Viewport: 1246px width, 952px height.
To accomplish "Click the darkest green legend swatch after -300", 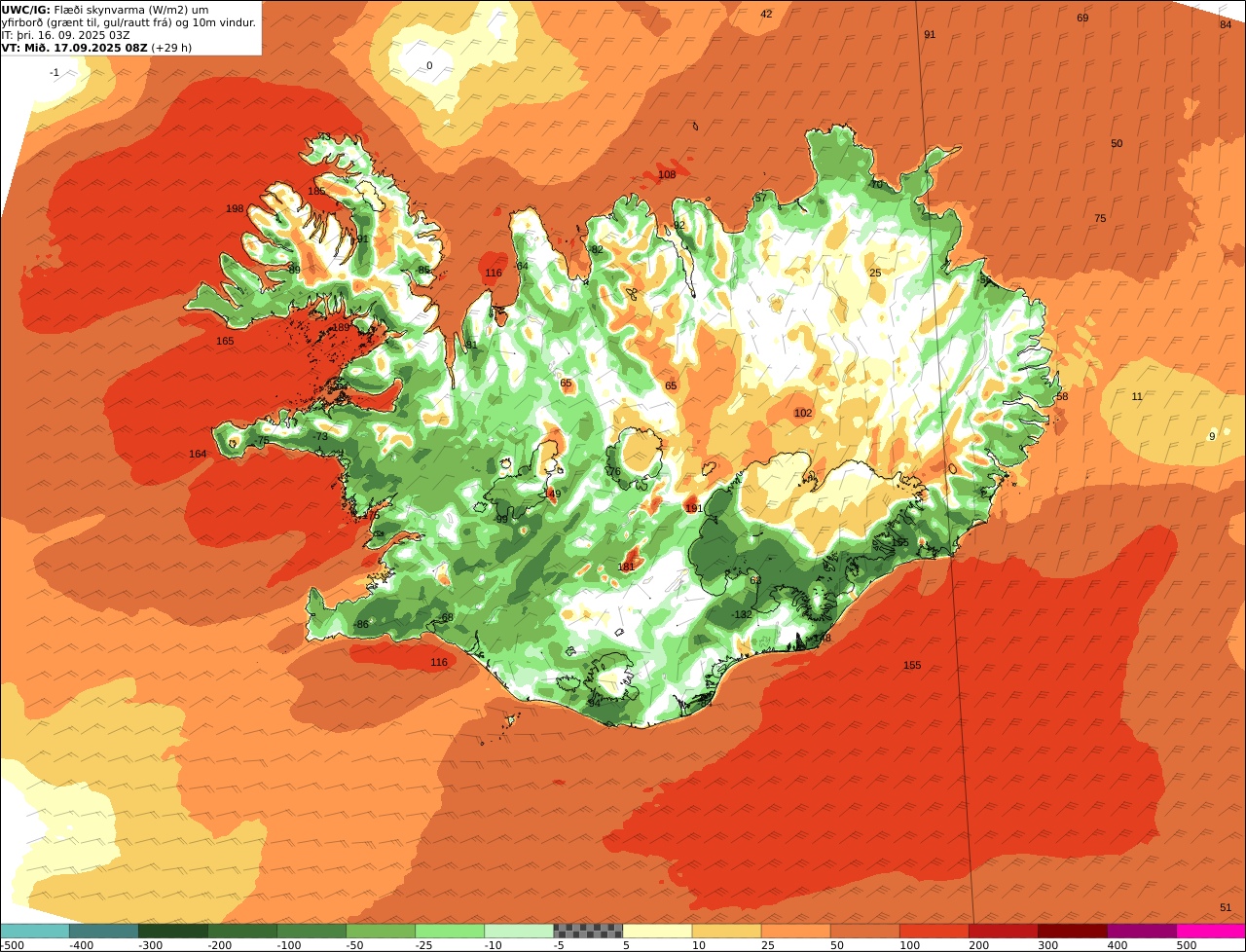I will (x=172, y=931).
